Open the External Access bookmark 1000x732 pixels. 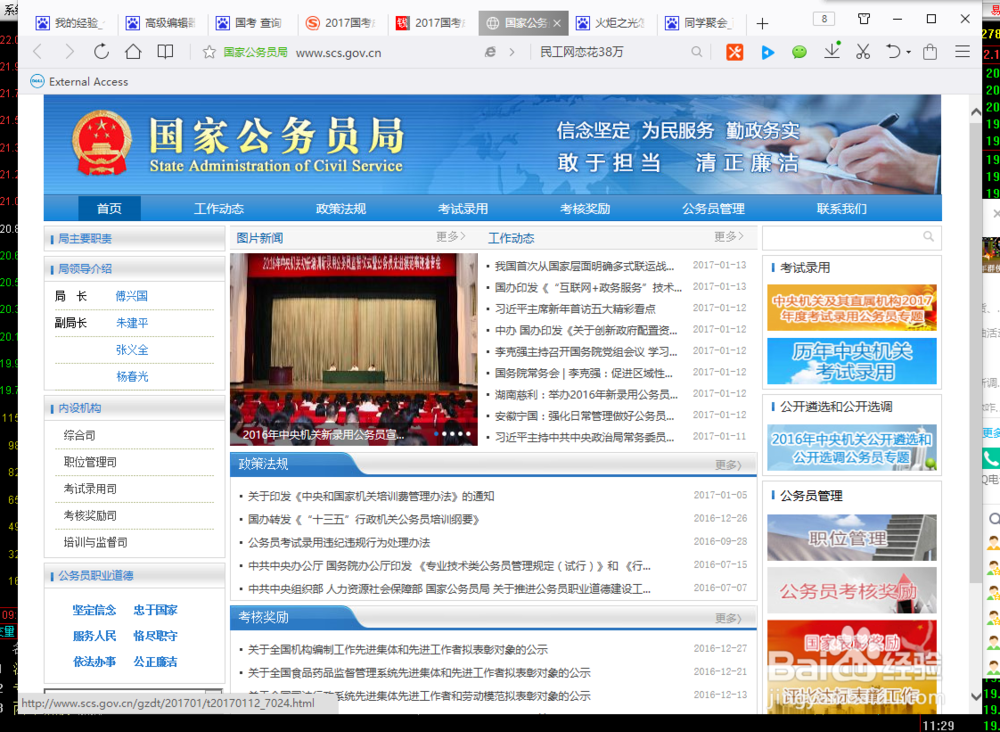(x=80, y=82)
